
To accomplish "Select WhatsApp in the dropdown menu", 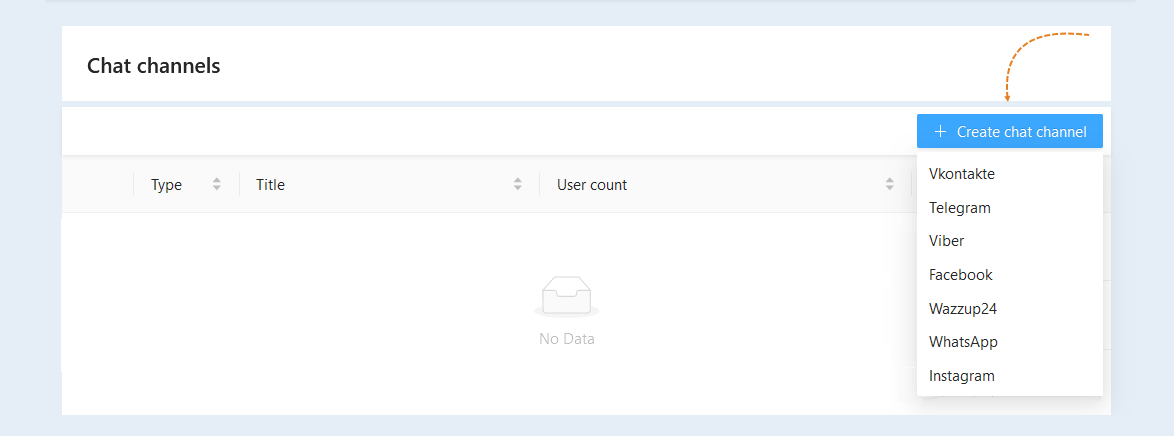I will [x=1009, y=342].
